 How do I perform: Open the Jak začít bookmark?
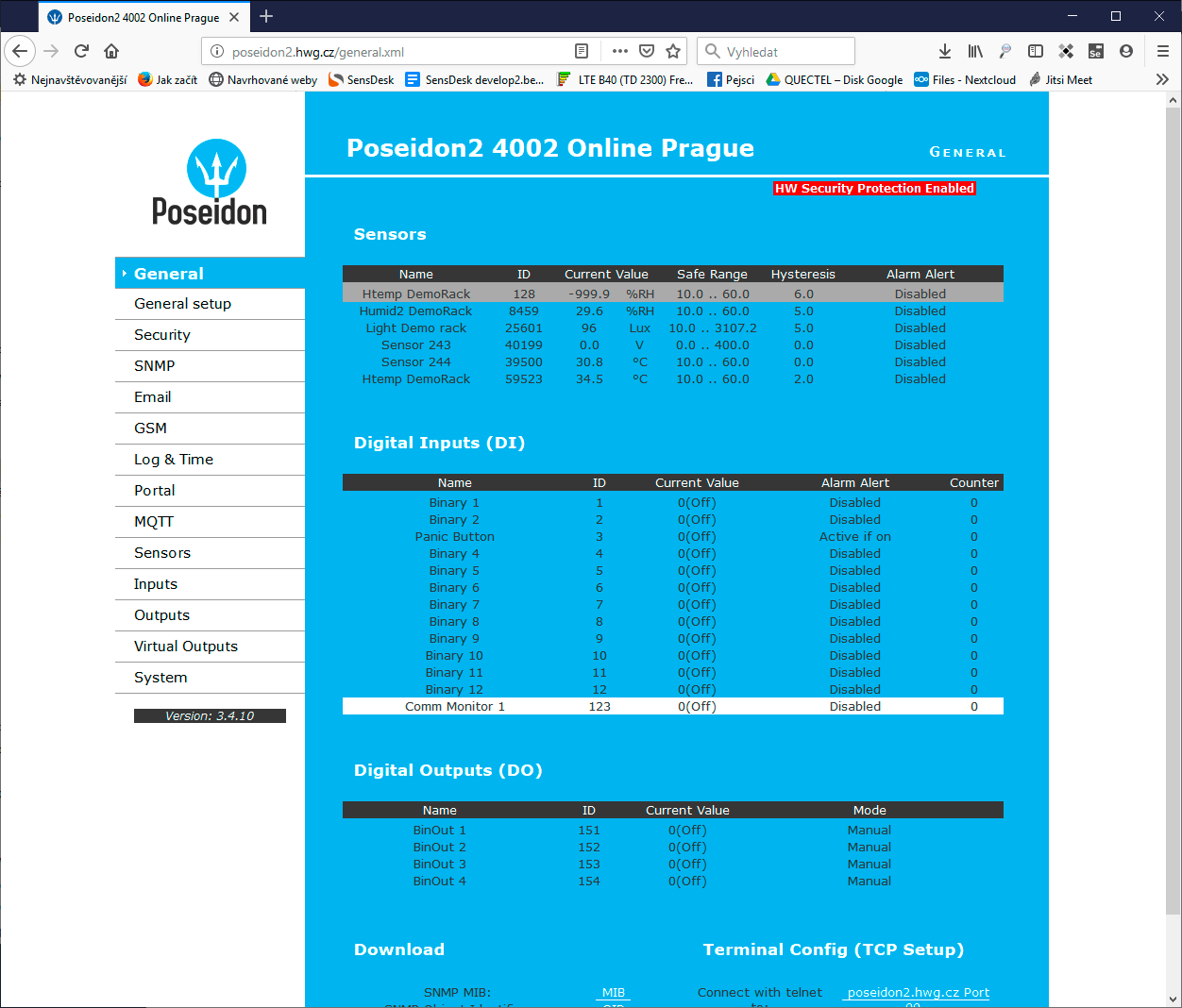pos(167,79)
